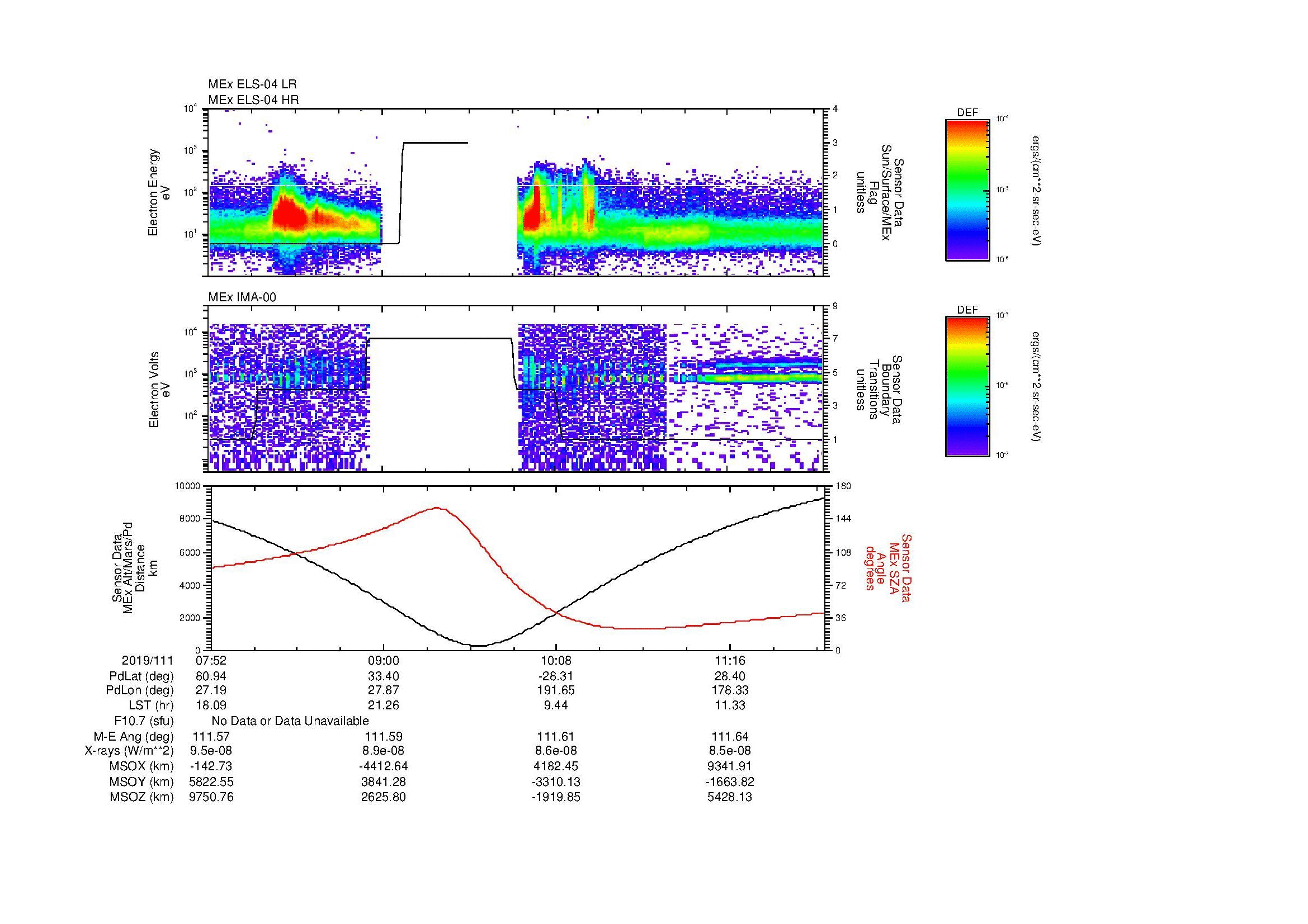Click X-rays value 9.5e-08
The width and height of the screenshot is (1308, 924).
[x=211, y=751]
